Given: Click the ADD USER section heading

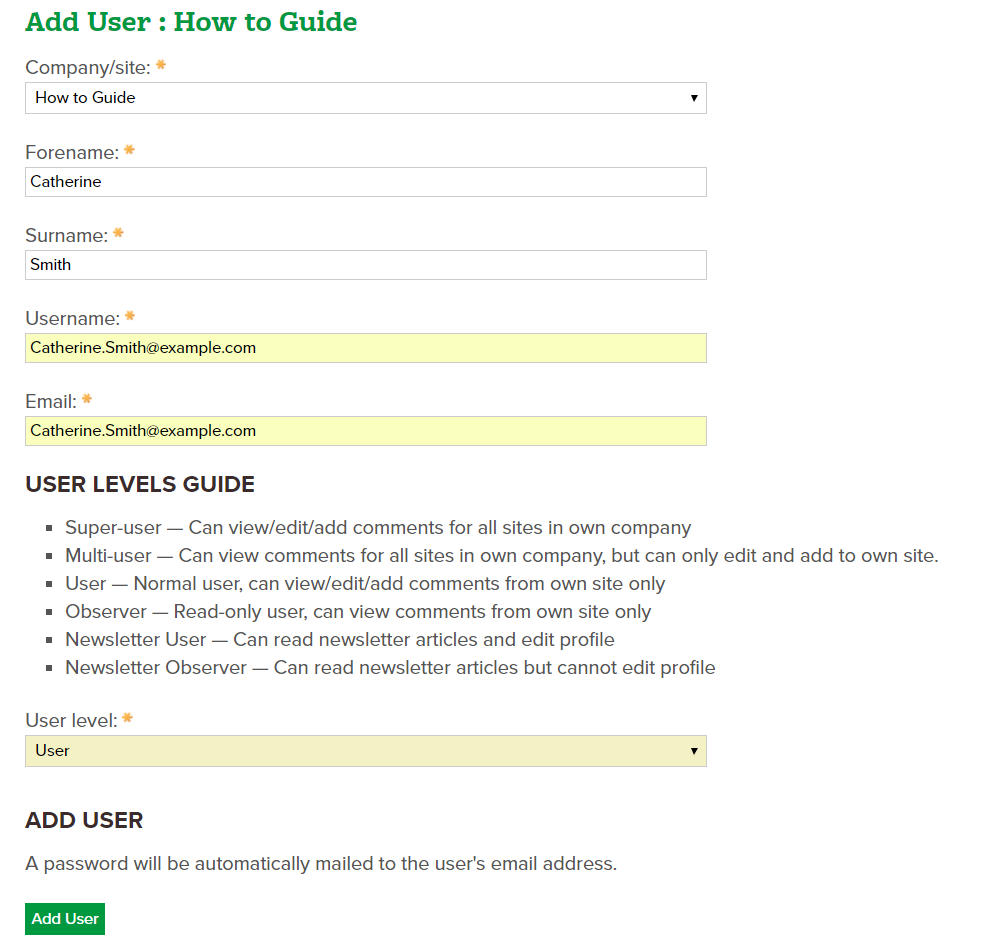Looking at the screenshot, I should [84, 820].
